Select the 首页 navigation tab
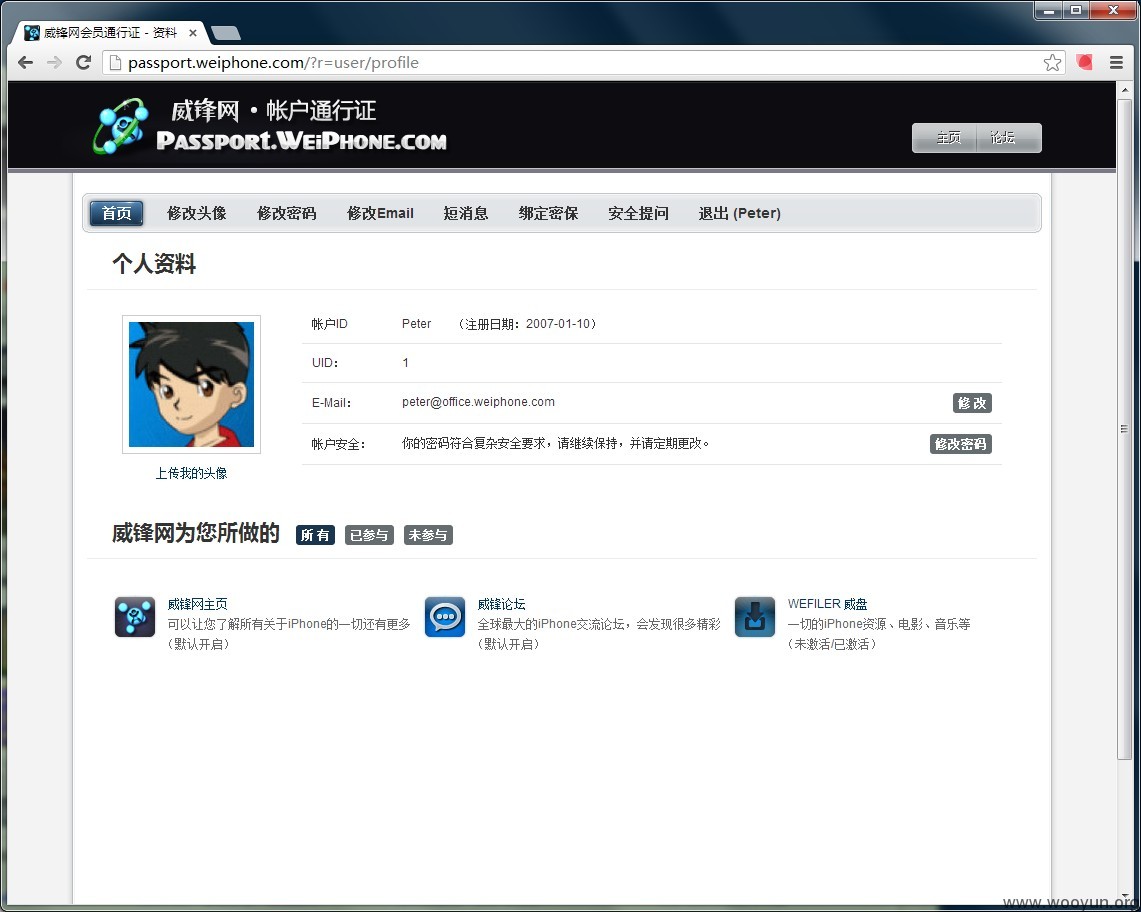 click(x=116, y=213)
